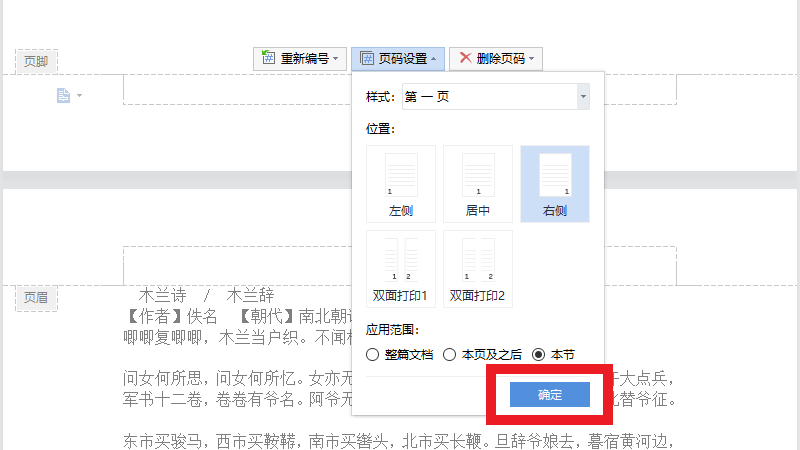Click the 页眉 header label
The width and height of the screenshot is (800, 450).
pos(36,296)
